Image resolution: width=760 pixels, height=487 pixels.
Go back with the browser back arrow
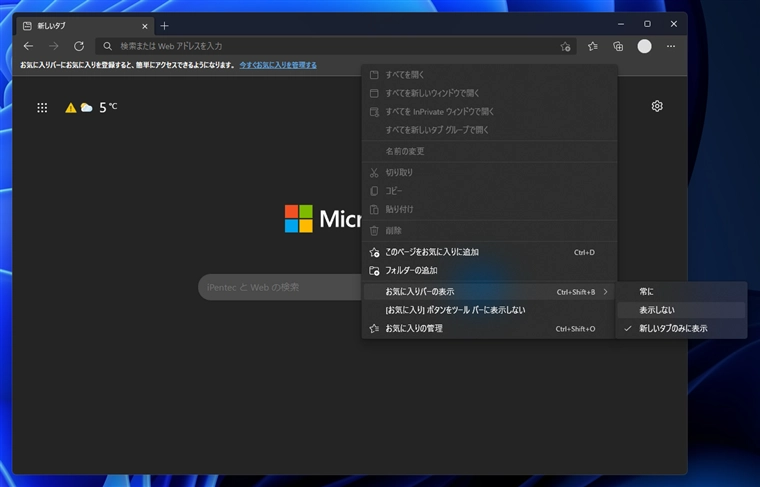pyautogui.click(x=28, y=46)
